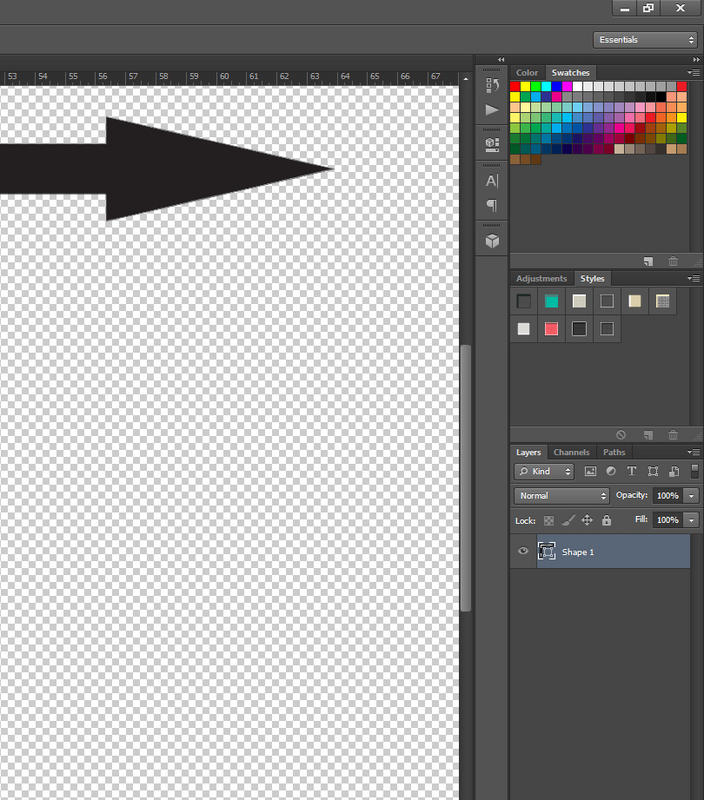Filter layers by type layers
Image resolution: width=704 pixels, height=800 pixels.
coord(632,471)
